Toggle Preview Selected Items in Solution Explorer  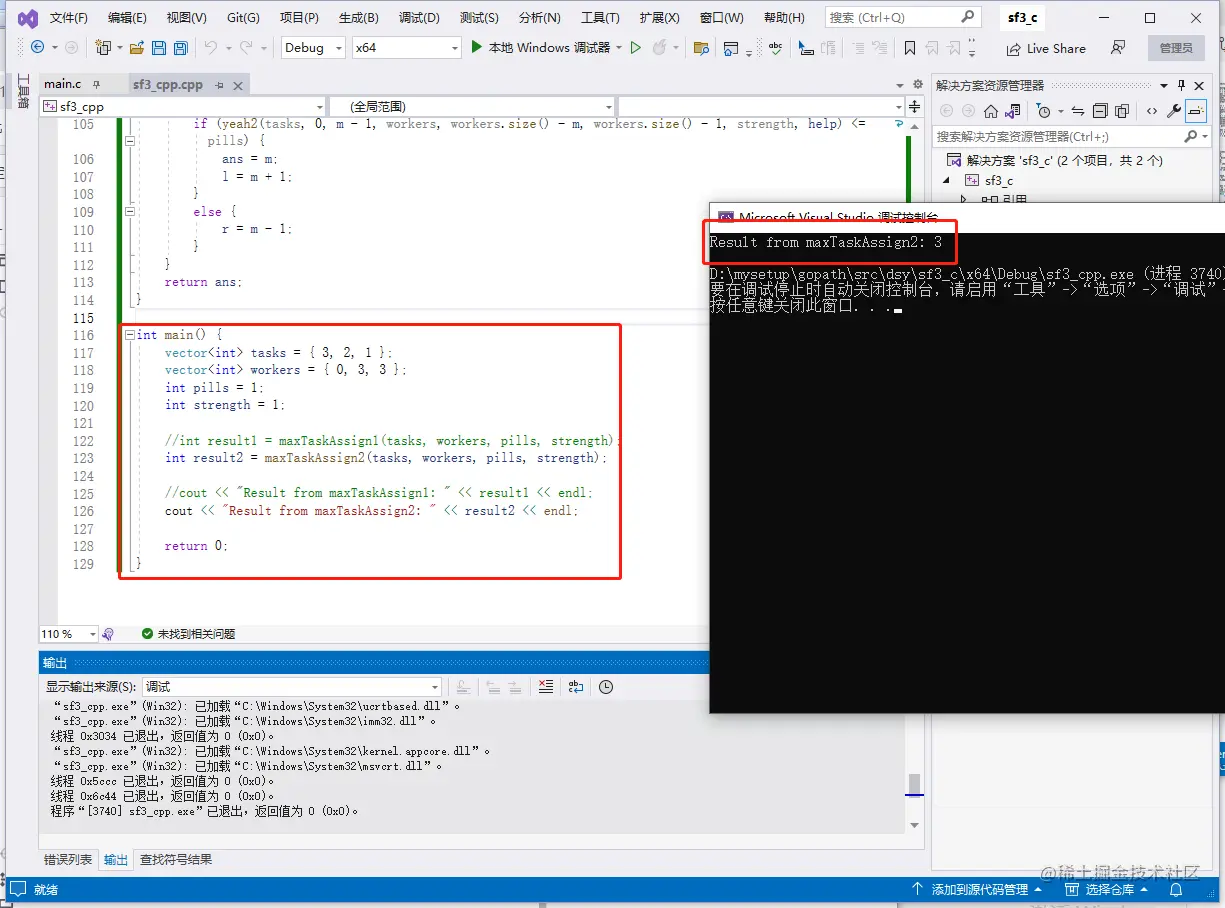pos(1196,111)
